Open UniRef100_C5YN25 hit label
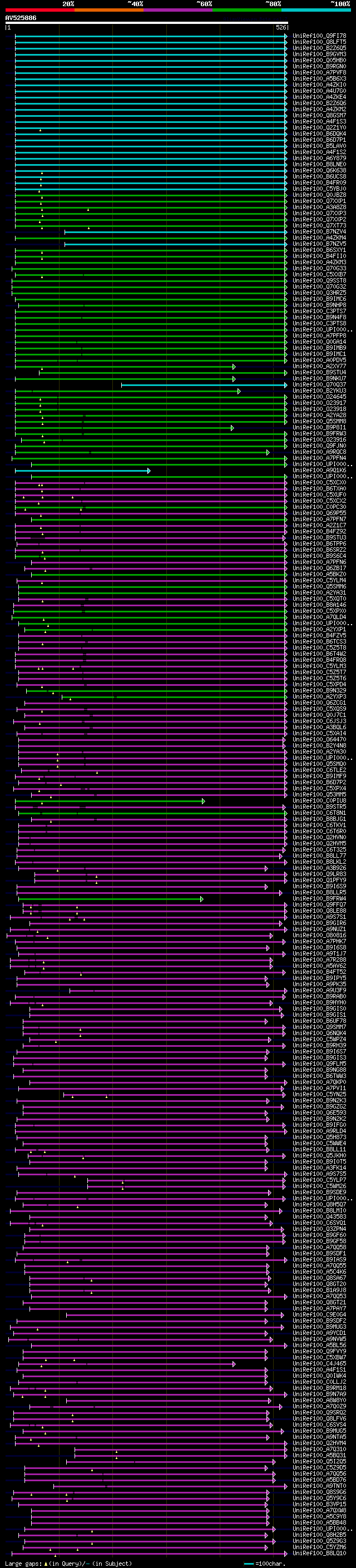 (x=319, y=1095)
